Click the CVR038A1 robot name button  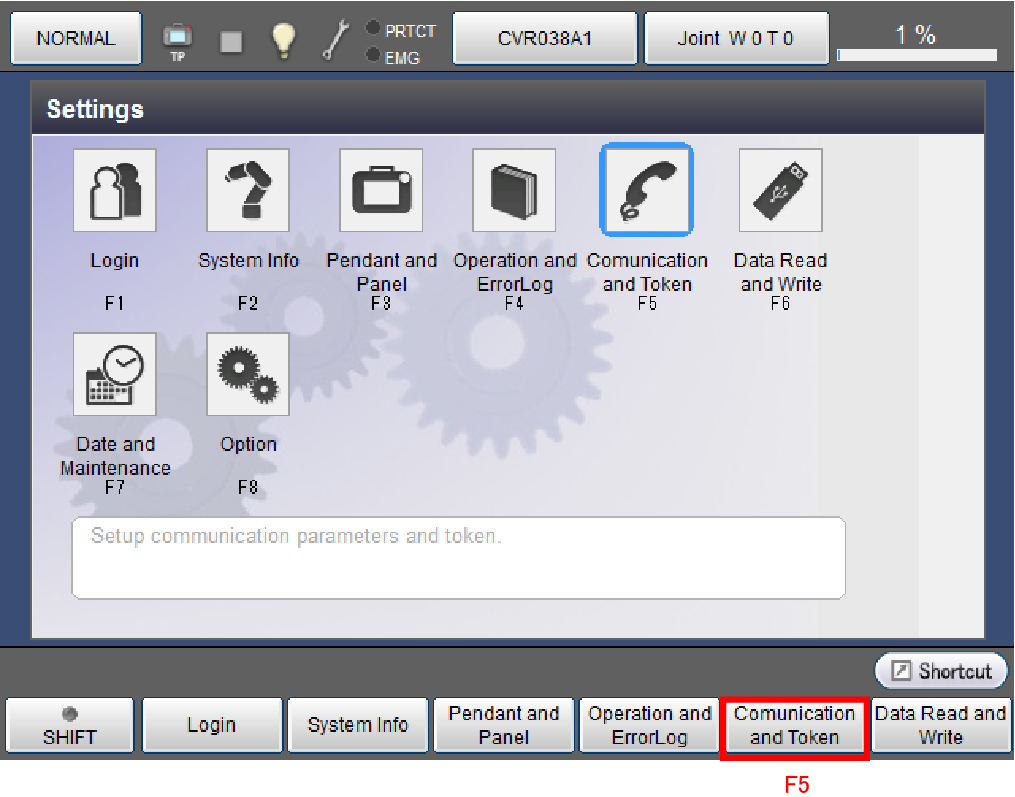pyautogui.click(x=545, y=39)
